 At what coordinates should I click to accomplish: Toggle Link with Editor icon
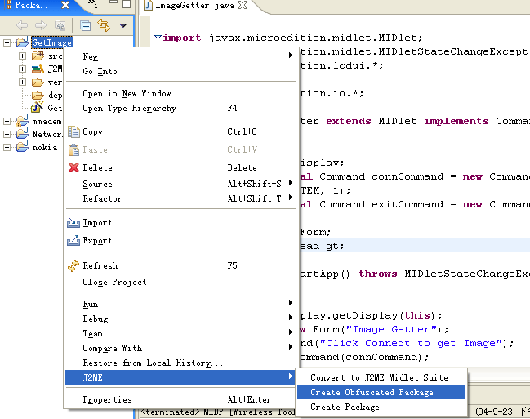click(104, 25)
